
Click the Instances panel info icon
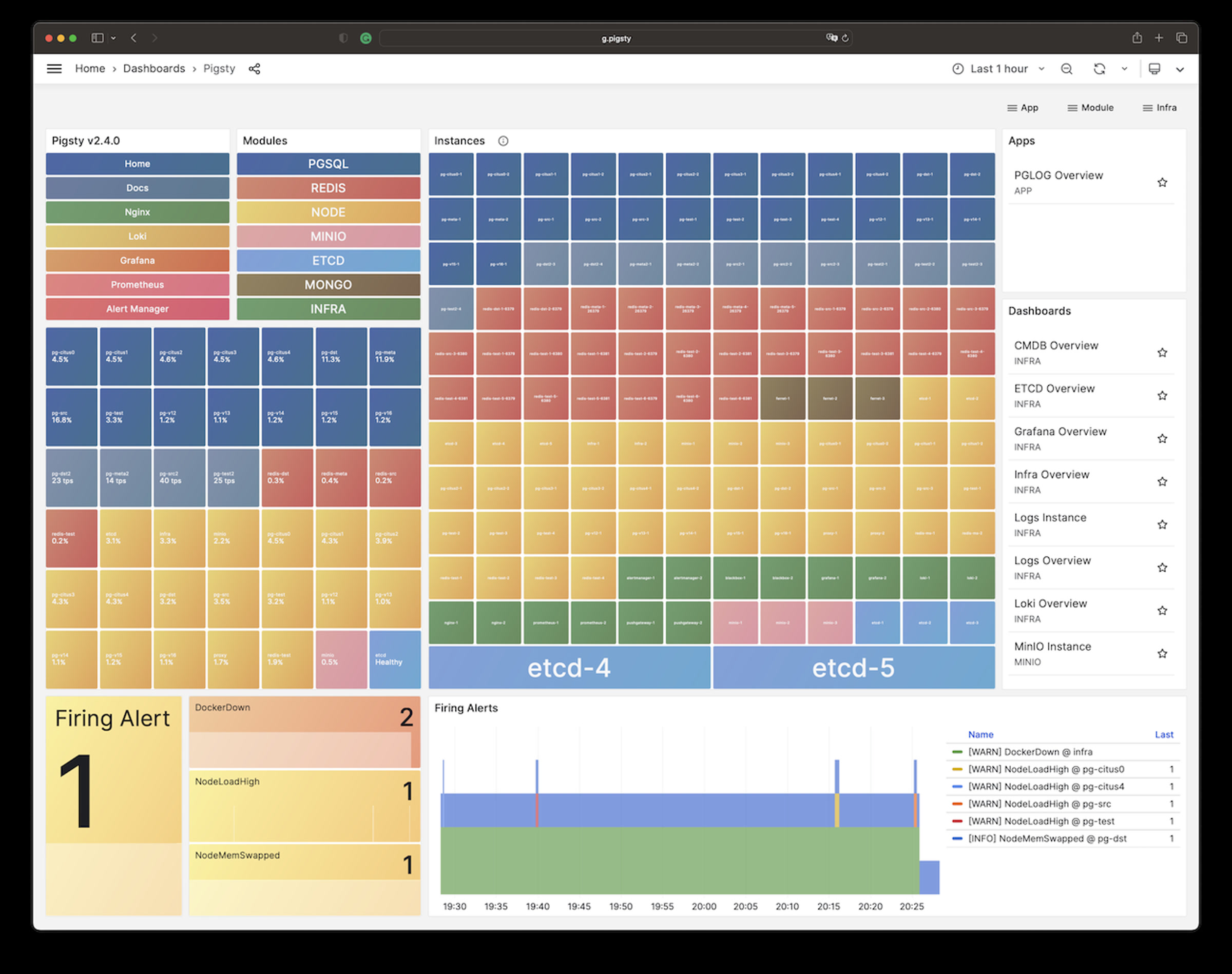click(503, 141)
